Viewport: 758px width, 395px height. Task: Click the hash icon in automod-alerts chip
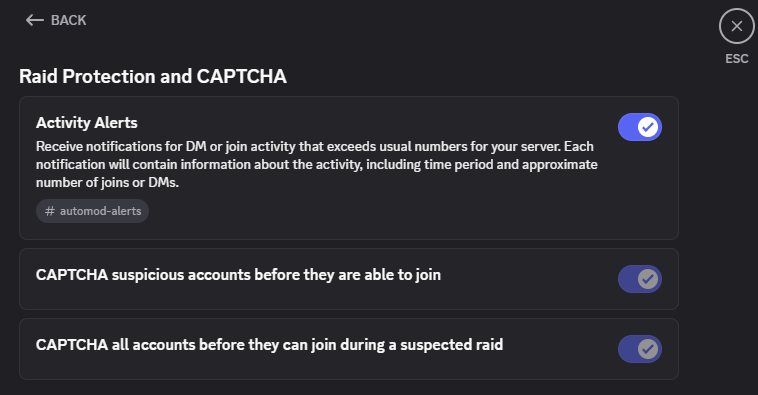click(x=50, y=211)
